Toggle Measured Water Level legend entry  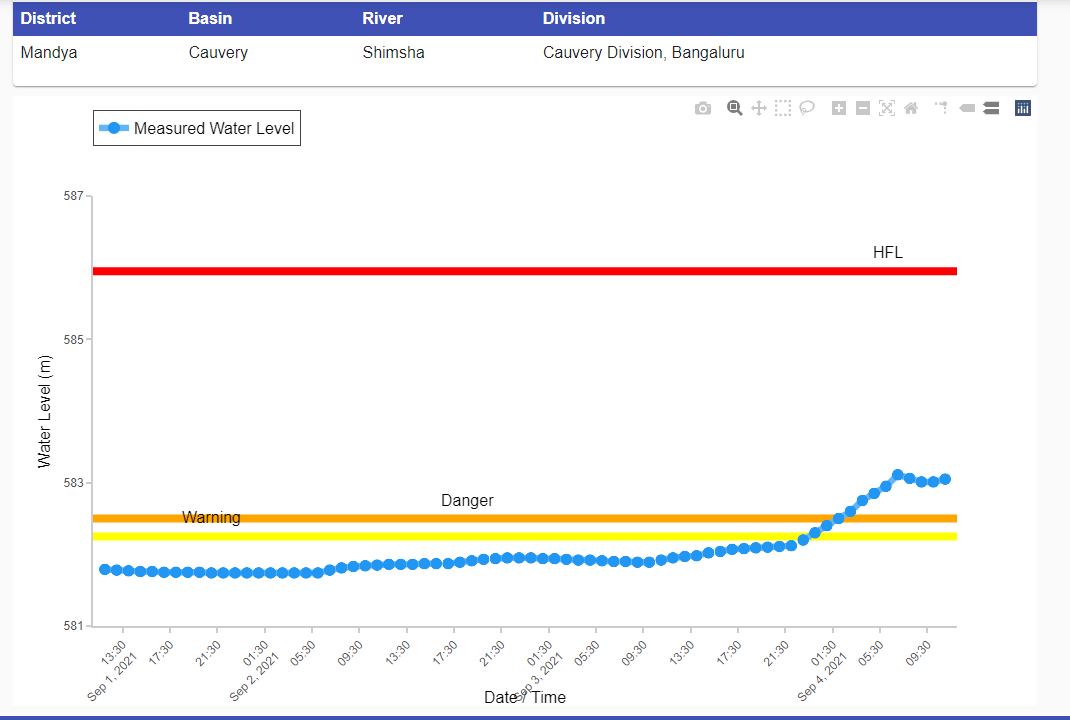pyautogui.click(x=197, y=128)
